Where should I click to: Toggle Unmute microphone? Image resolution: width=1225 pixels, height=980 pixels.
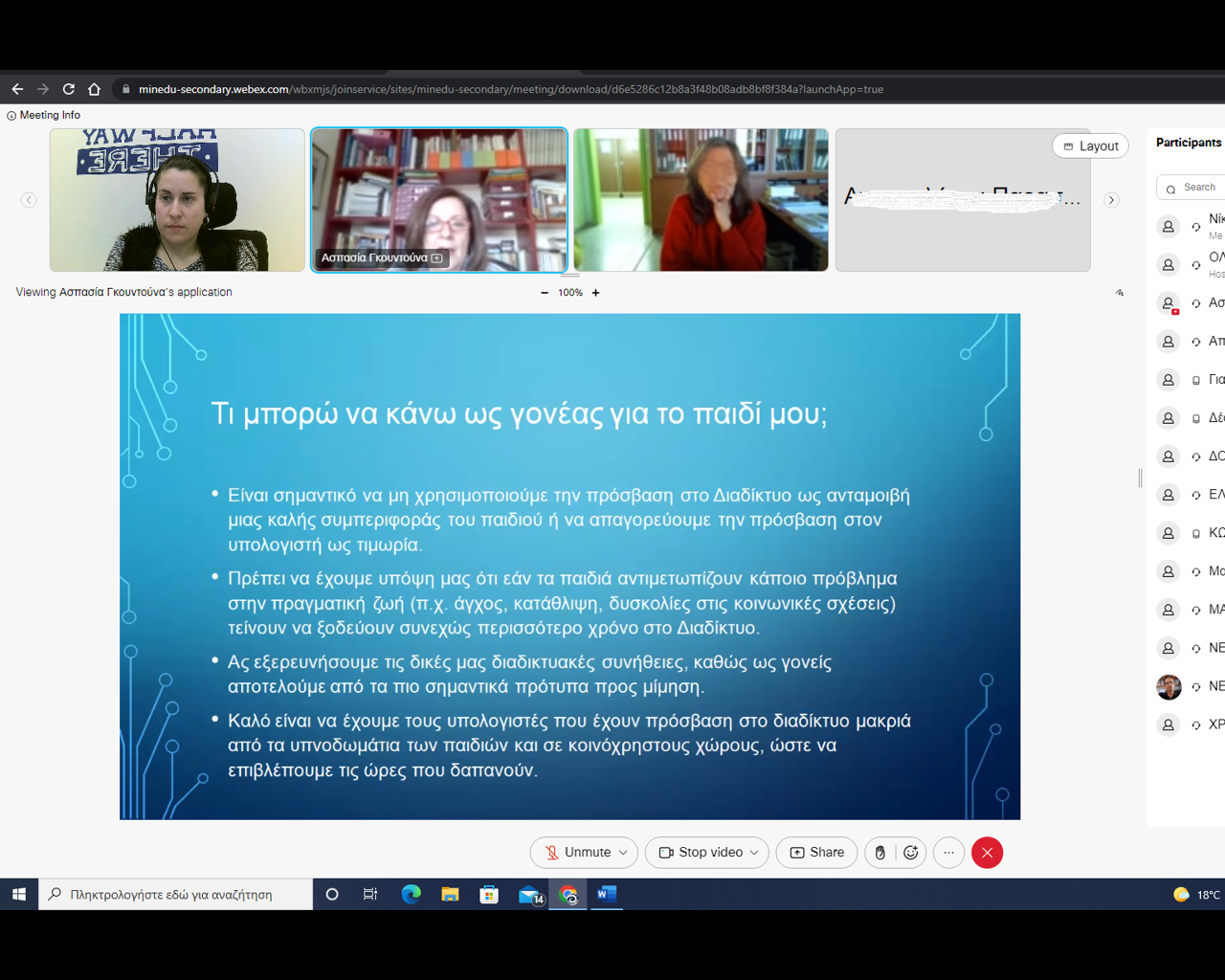point(577,853)
